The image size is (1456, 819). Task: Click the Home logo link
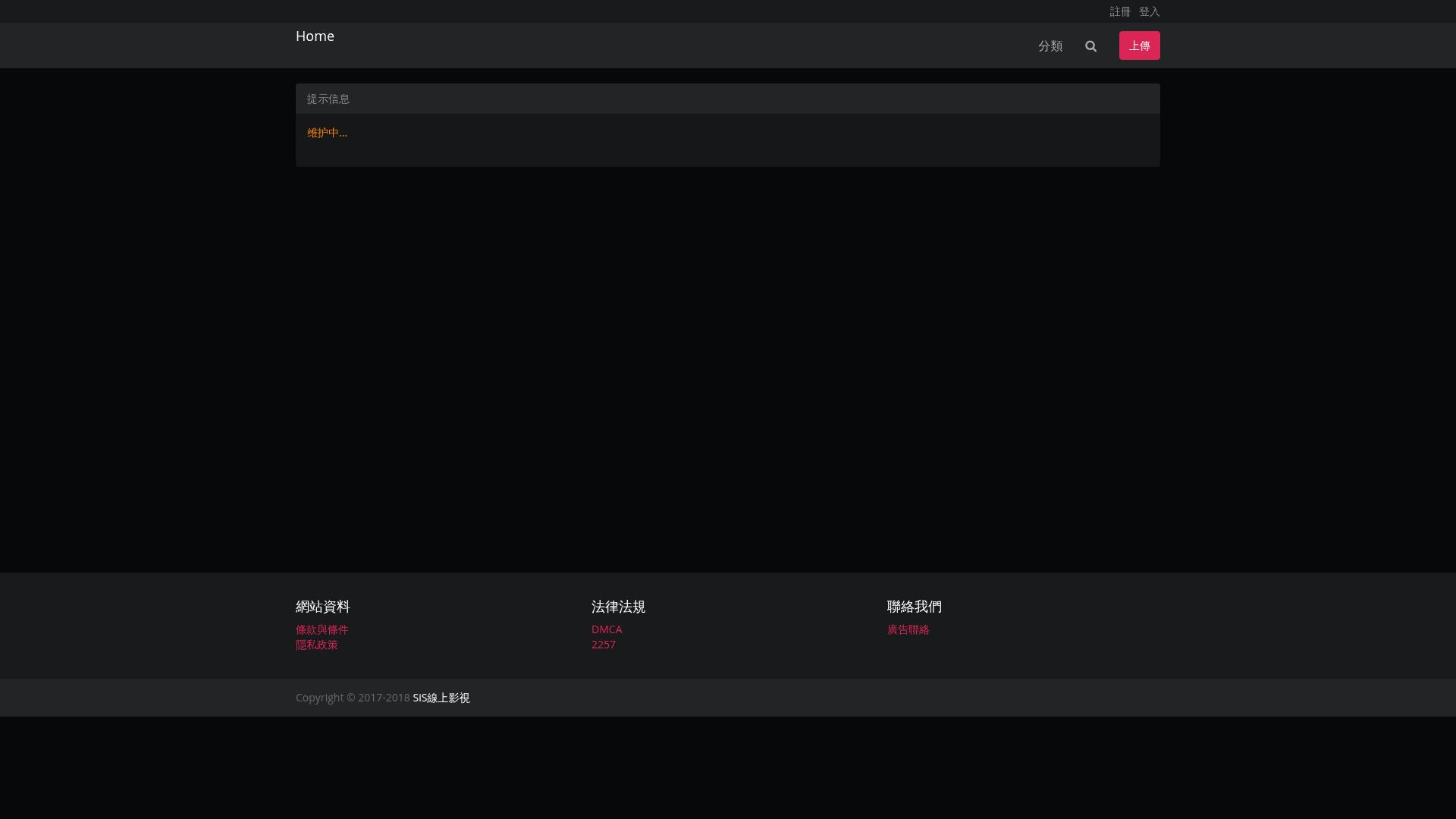coord(315,36)
